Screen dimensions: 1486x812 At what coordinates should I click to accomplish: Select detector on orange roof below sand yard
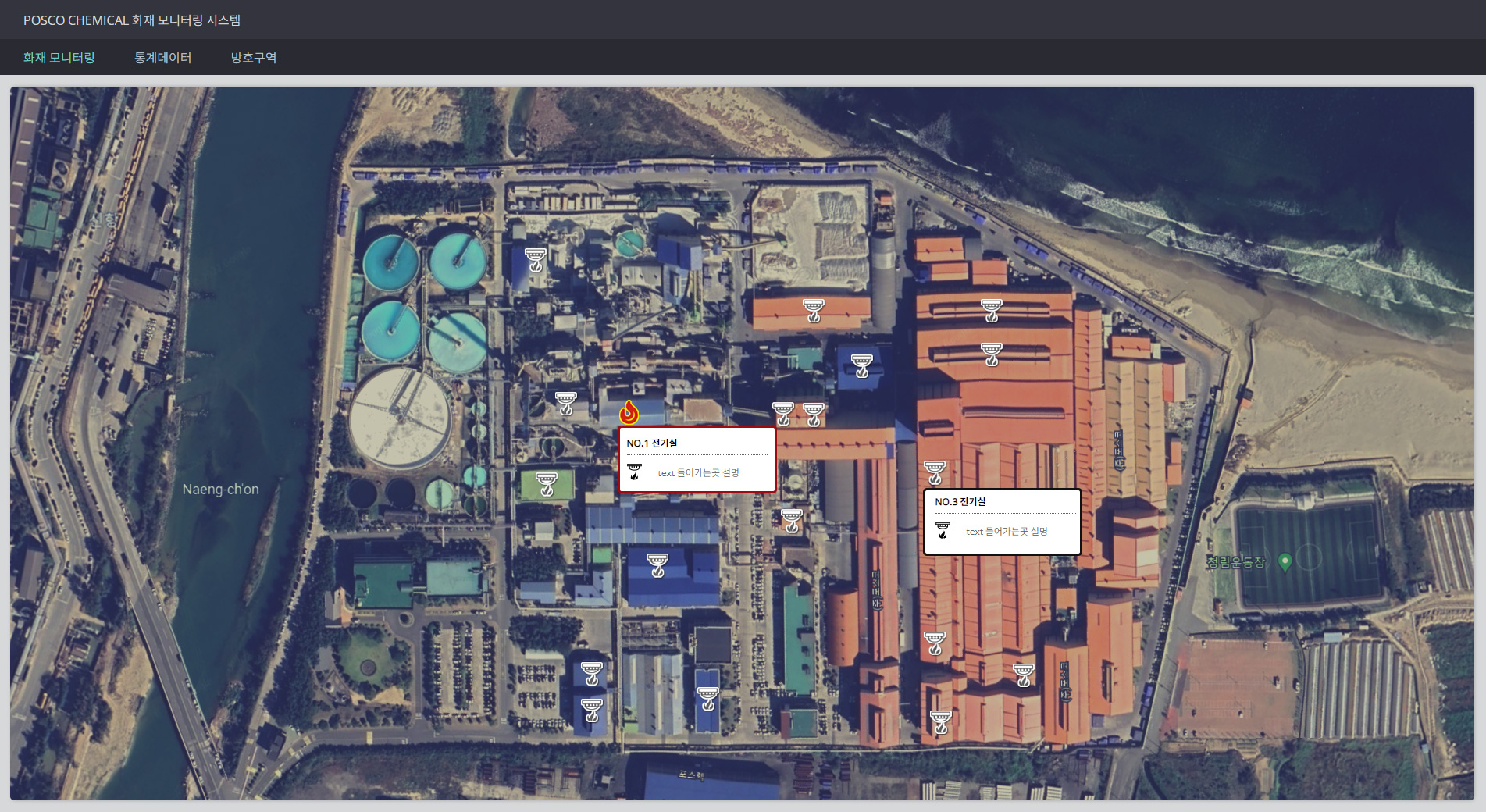click(x=813, y=310)
